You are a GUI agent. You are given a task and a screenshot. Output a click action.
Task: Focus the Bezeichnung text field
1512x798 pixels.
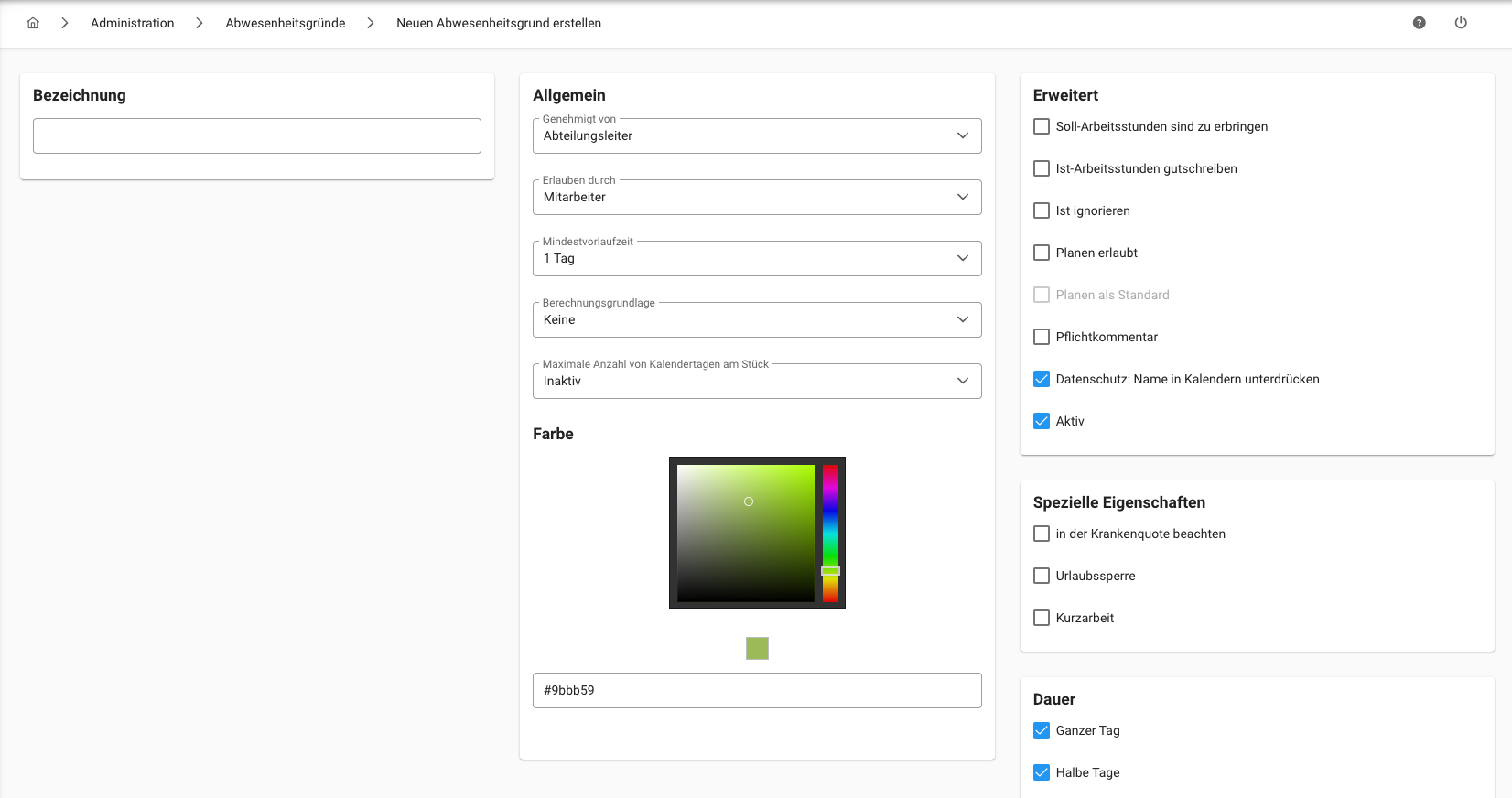(x=256, y=135)
